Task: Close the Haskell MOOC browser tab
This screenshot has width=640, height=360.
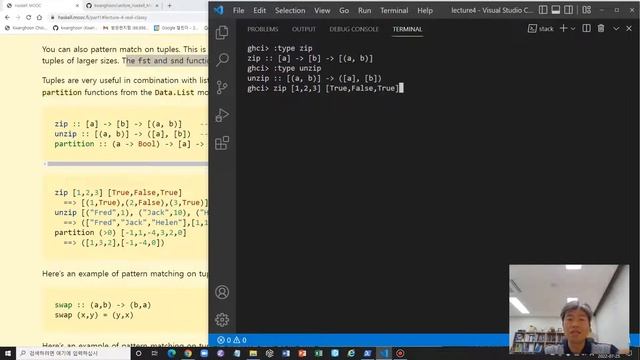Action: (x=77, y=6)
